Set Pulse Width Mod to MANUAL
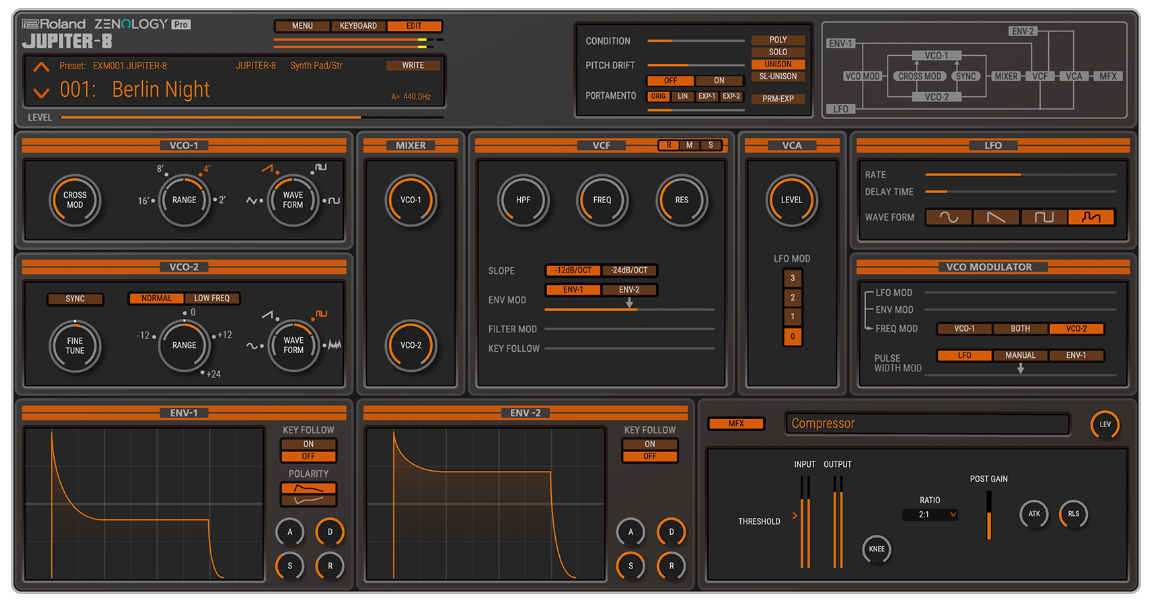The image size is (1149, 606). coord(1020,355)
